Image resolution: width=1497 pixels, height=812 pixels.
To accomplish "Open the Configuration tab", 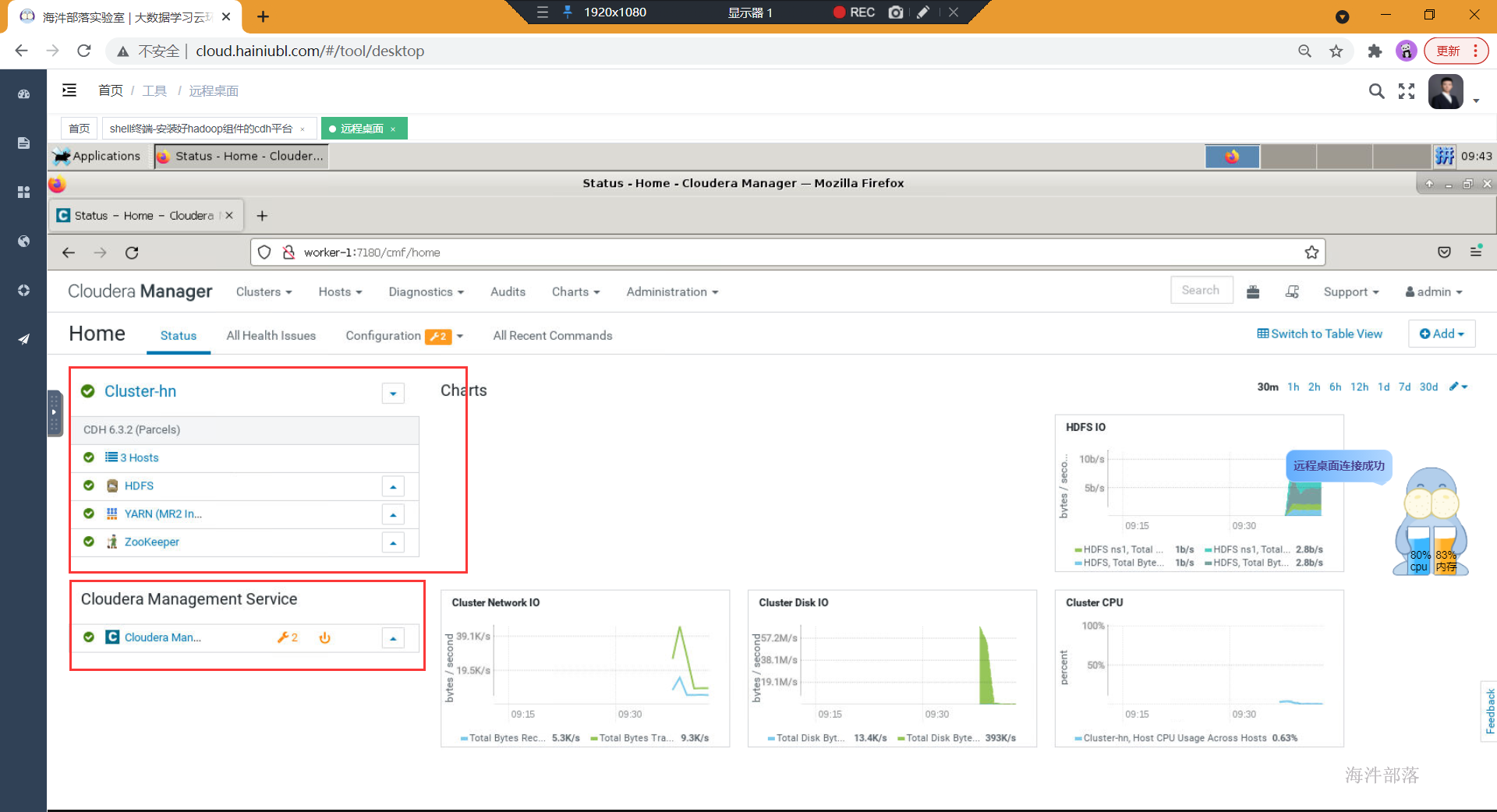I will tap(383, 336).
